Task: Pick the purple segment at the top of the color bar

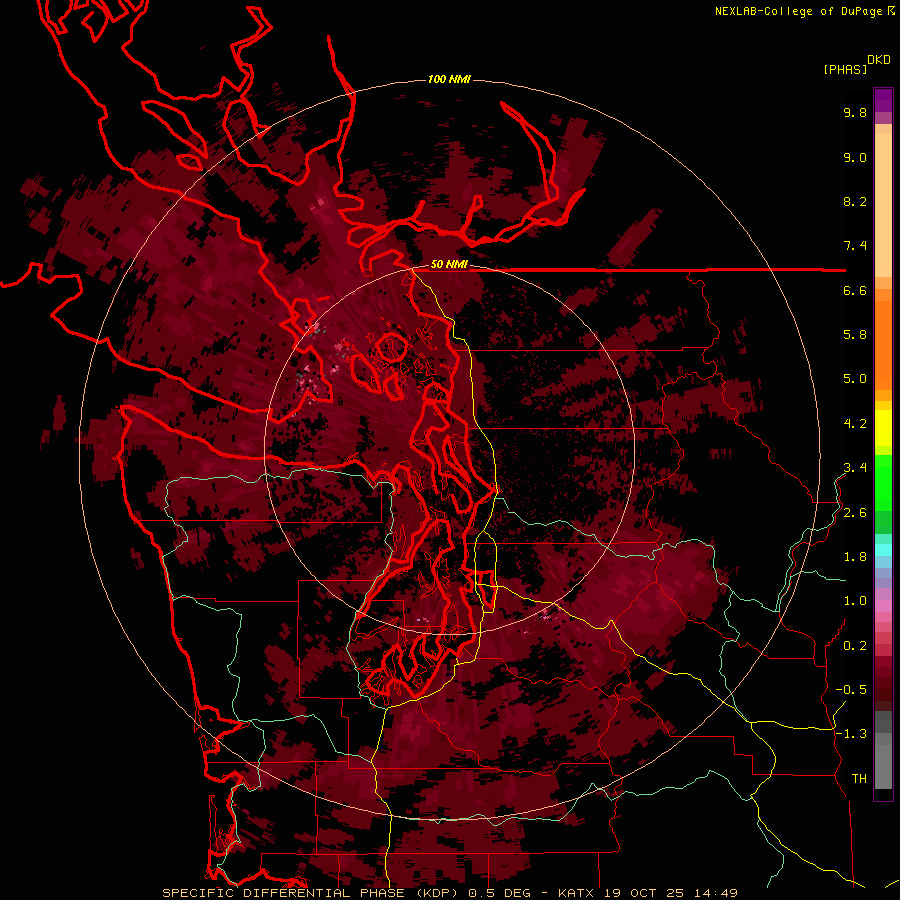Action: pyautogui.click(x=883, y=100)
